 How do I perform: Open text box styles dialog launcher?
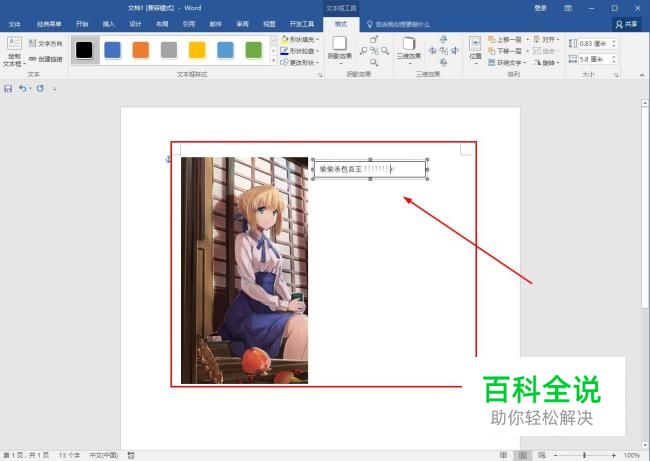click(x=320, y=75)
